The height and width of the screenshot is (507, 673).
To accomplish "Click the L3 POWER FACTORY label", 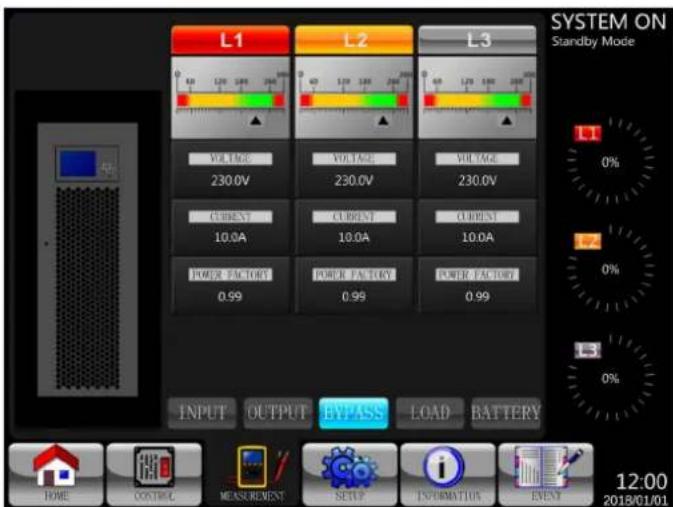I will 477,275.
